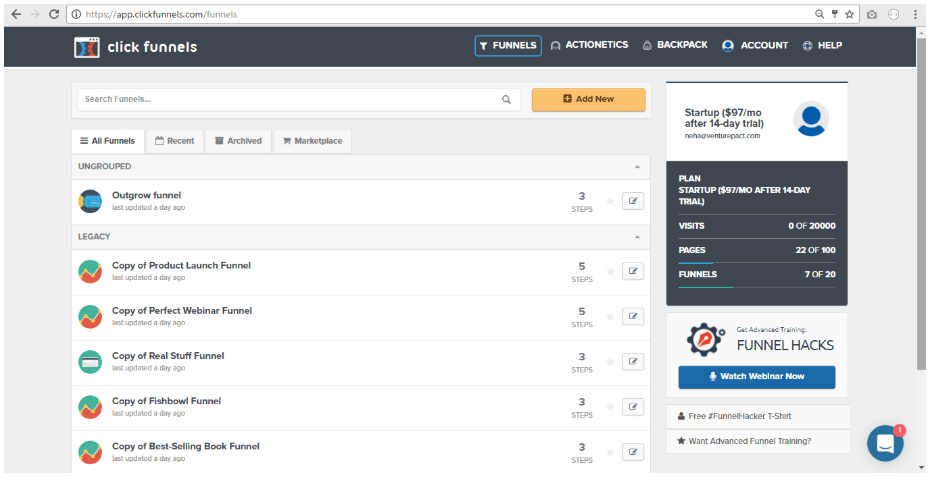Star the Copy of Product Launch Funnel
This screenshot has width=937, height=483.
coord(610,271)
